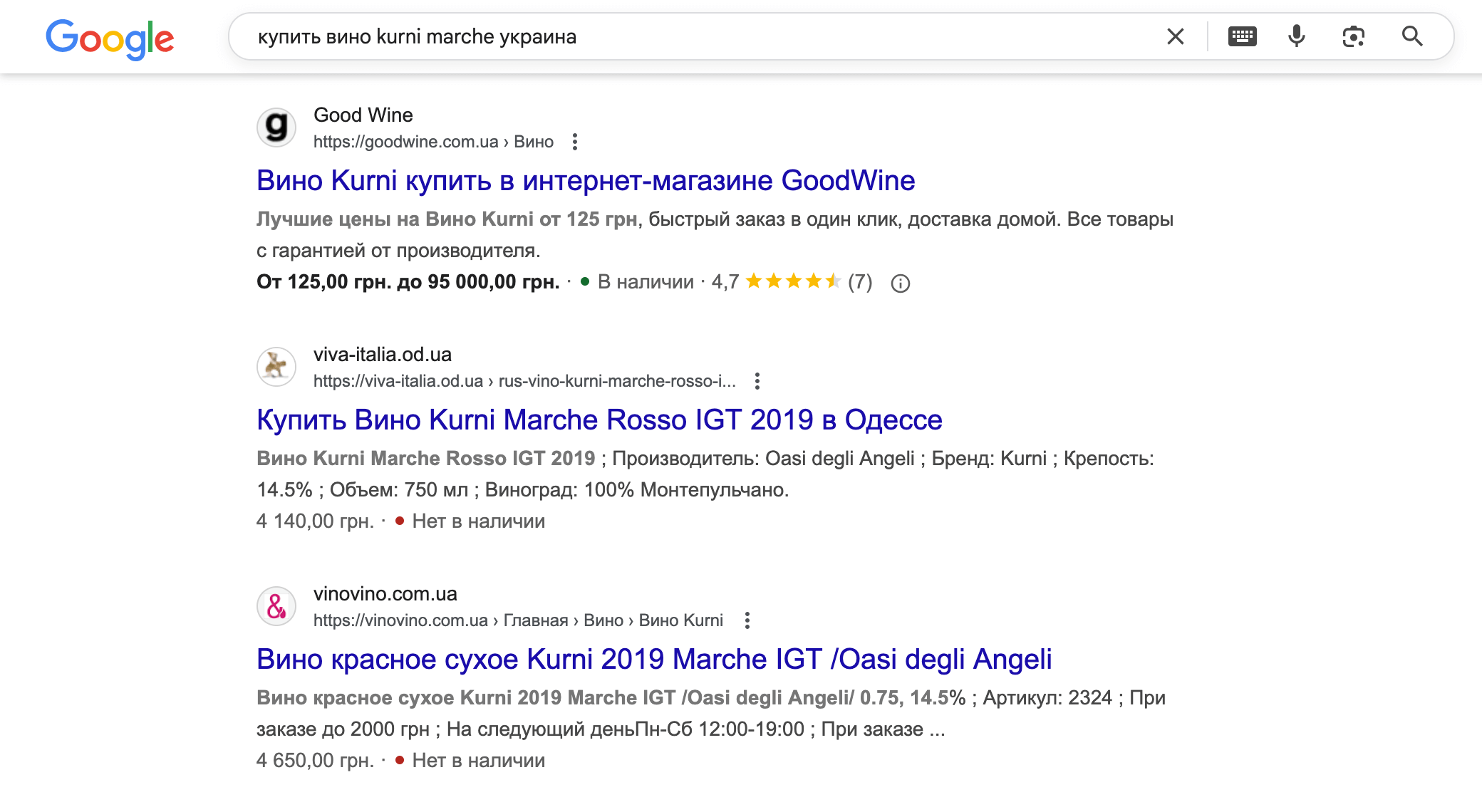This screenshot has width=1482, height=812.
Task: Open three-dot menu for viva-italia result
Action: pos(757,381)
